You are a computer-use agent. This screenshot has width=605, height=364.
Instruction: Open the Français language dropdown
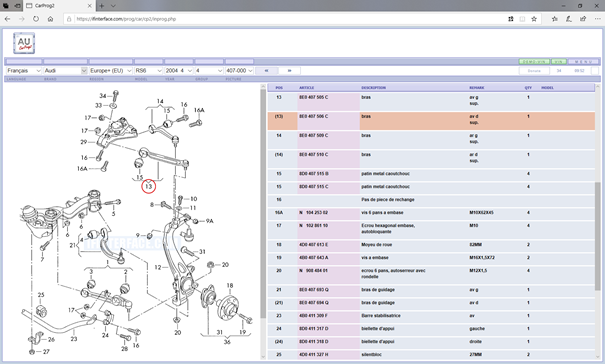point(24,71)
